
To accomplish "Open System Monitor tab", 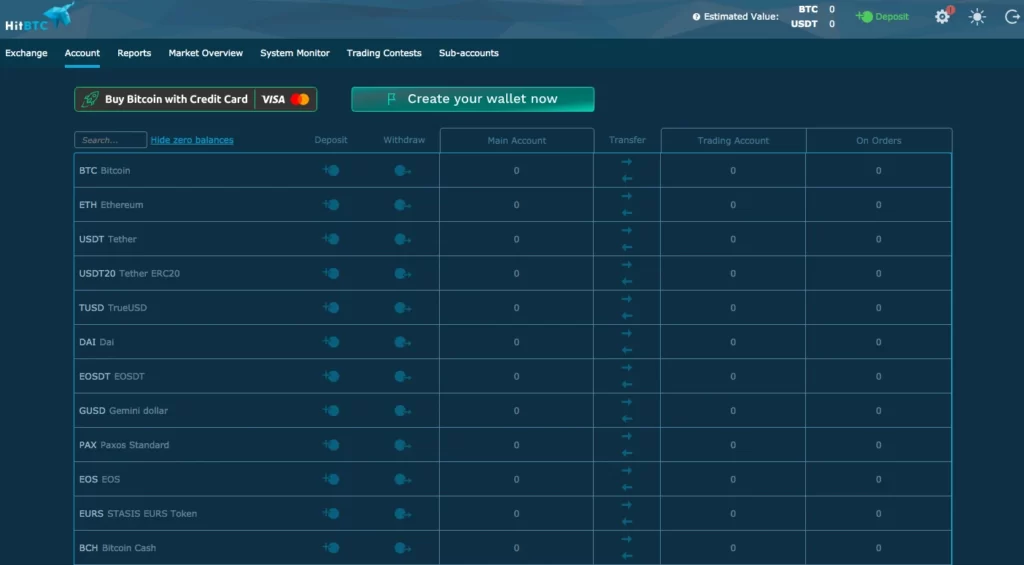I will point(295,53).
